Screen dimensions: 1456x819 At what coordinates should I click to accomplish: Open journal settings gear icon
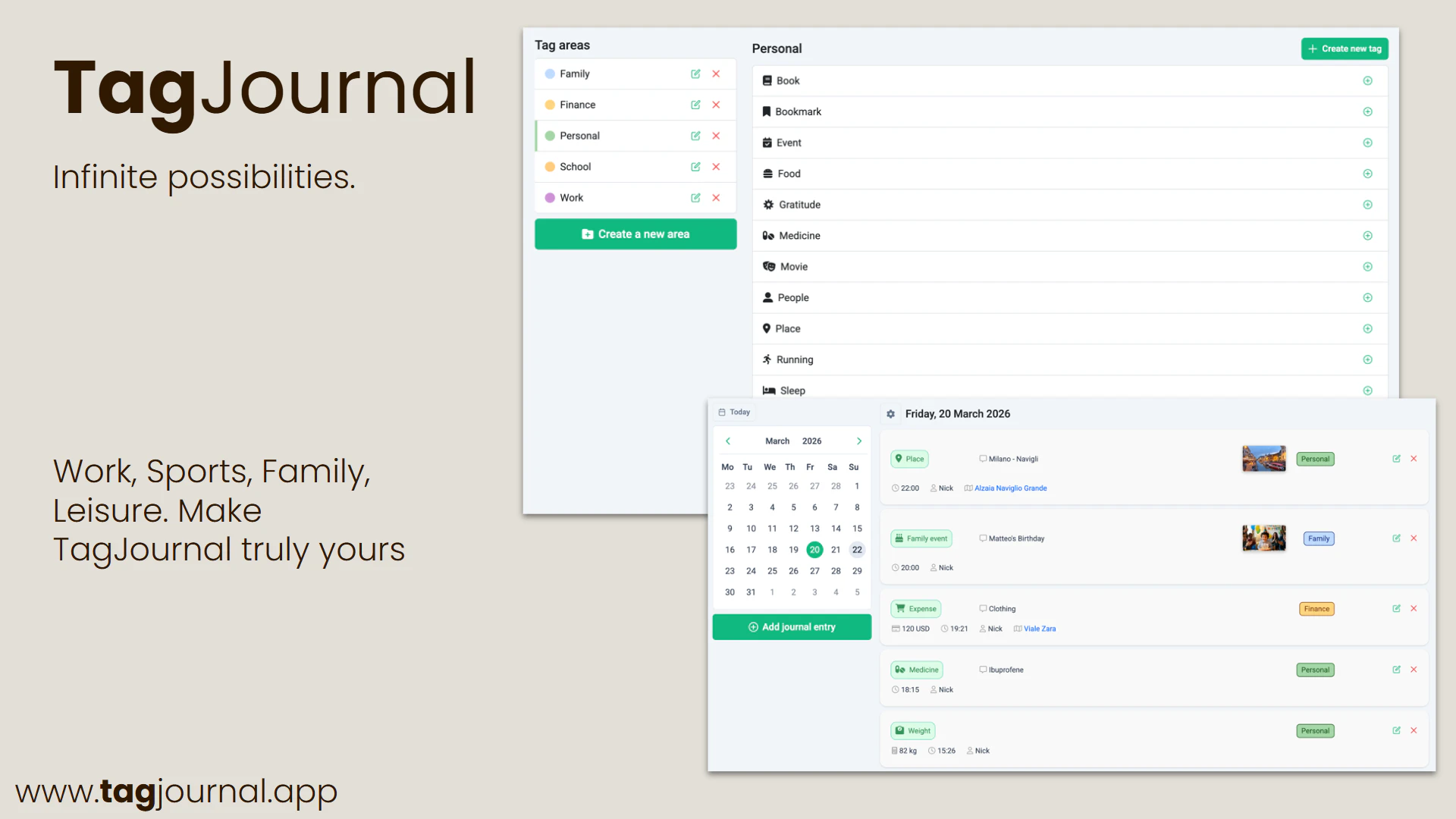coord(891,414)
